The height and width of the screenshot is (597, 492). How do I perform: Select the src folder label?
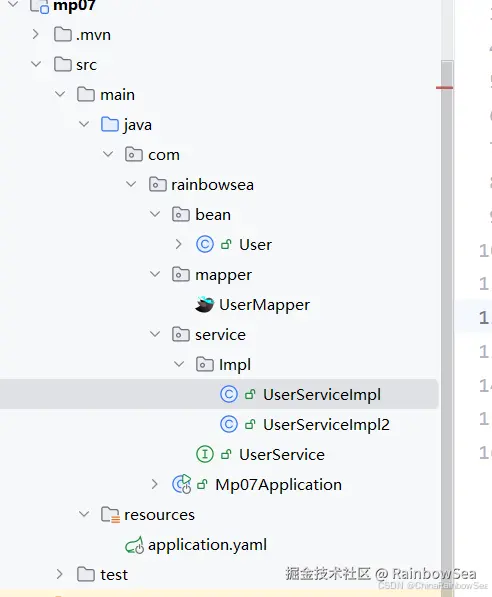[x=86, y=65]
